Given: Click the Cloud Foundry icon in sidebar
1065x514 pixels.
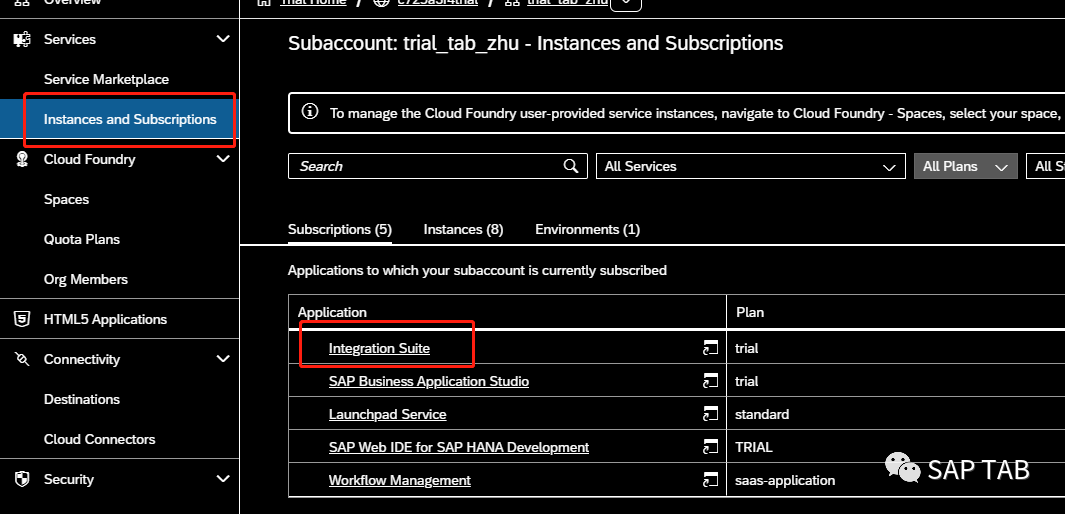Looking at the screenshot, I should 22,160.
